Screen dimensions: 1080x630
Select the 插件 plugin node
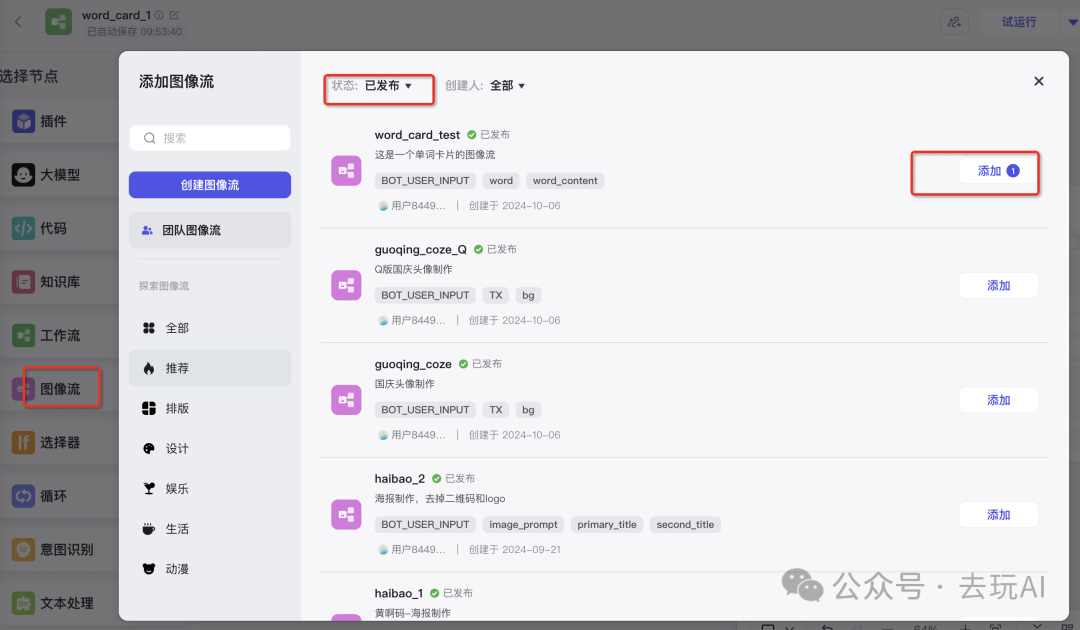click(x=59, y=122)
